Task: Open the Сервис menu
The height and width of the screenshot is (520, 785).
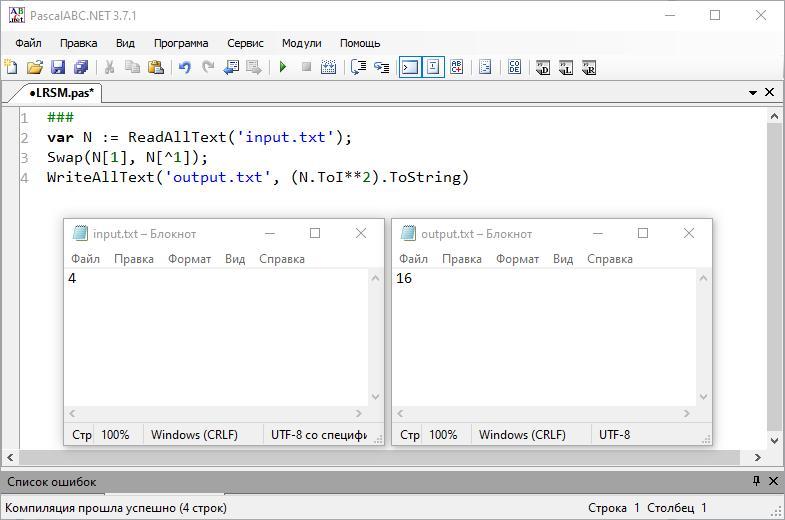Action: [x=245, y=43]
